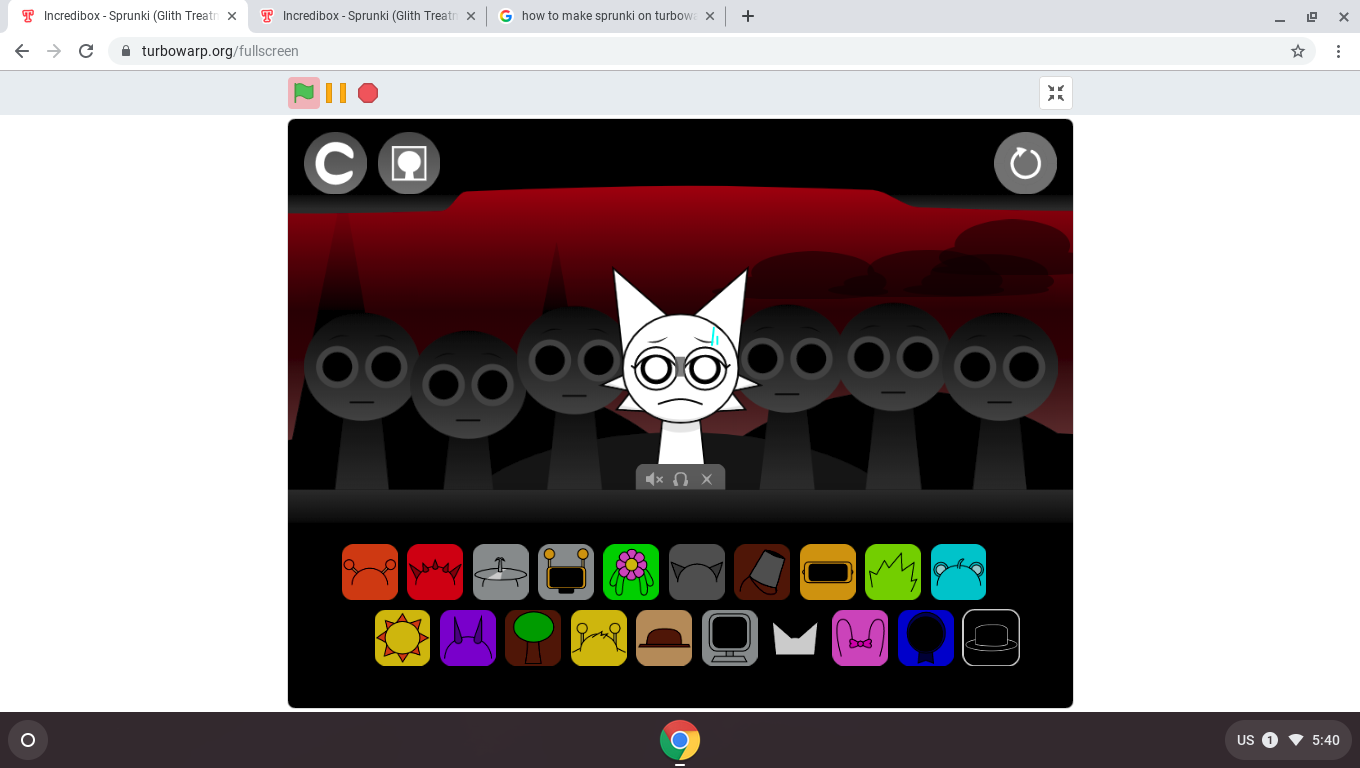The height and width of the screenshot is (768, 1360).
Task: Open Chrome three-dot menu
Action: 1338,51
